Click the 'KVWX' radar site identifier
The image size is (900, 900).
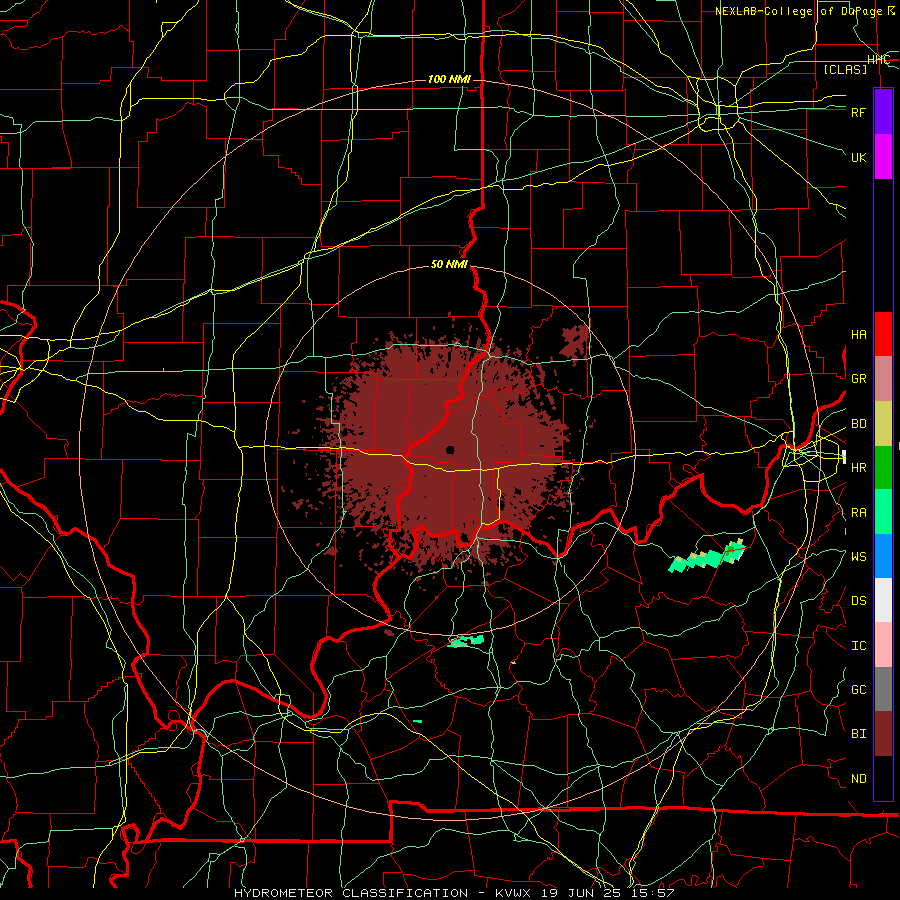click(511, 893)
